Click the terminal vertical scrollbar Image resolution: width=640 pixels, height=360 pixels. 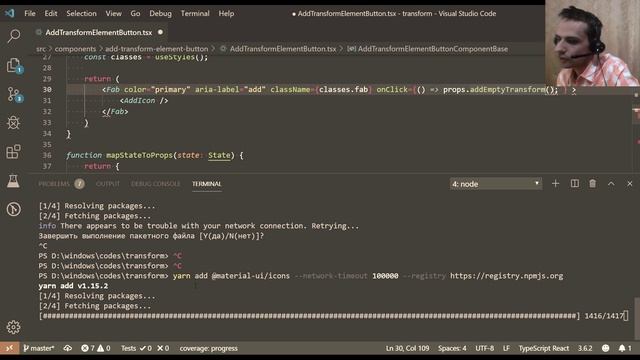637,318
